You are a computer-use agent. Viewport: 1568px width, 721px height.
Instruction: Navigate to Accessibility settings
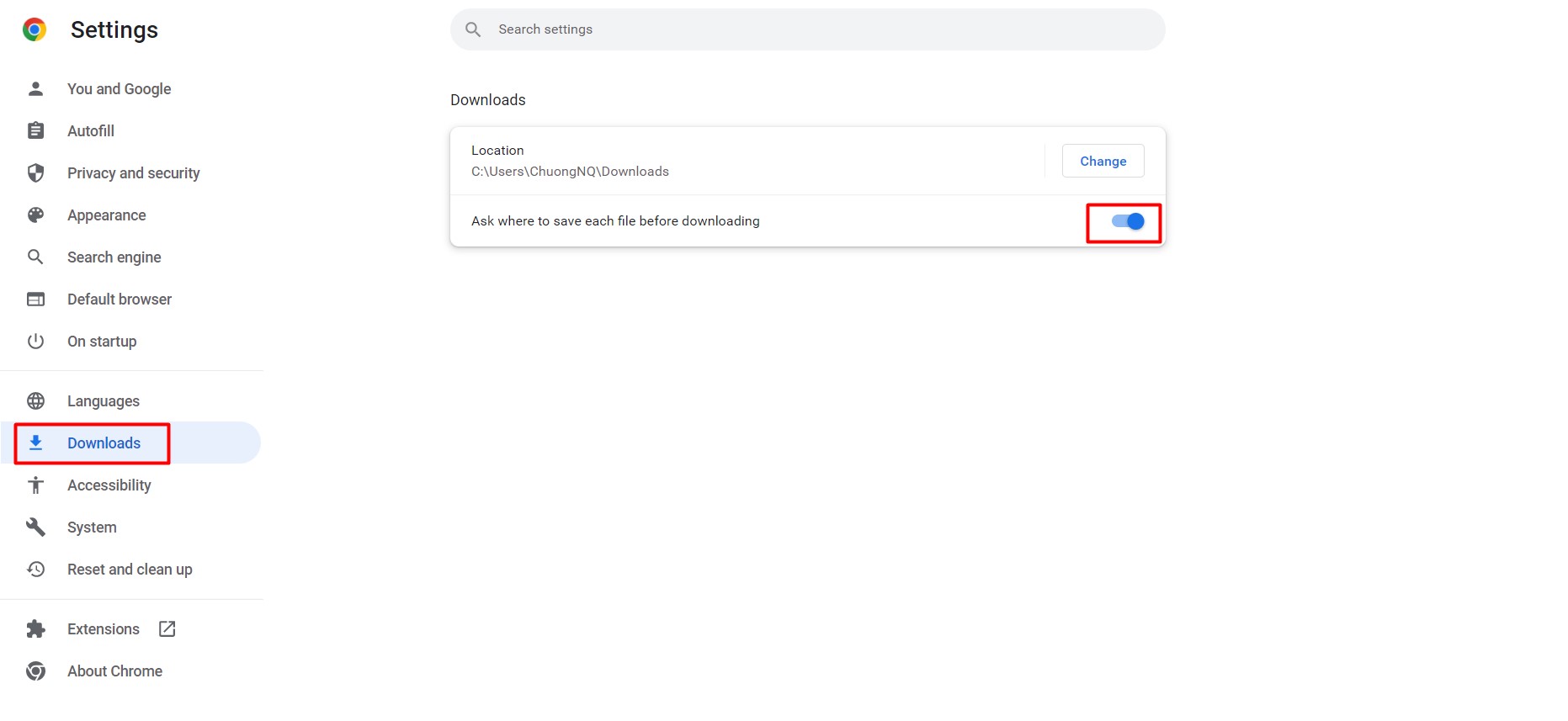tap(109, 485)
